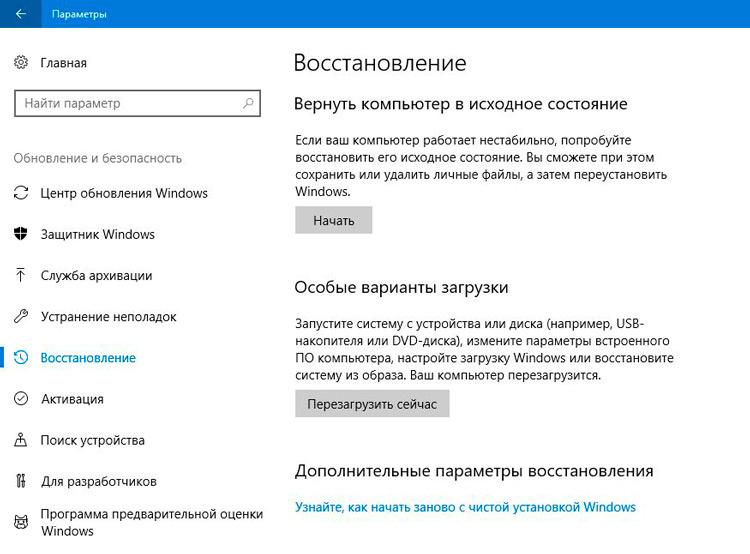The height and width of the screenshot is (554, 750).
Task: Click heading Вернуть компьютер в исходное состояние
Action: pos(461,104)
